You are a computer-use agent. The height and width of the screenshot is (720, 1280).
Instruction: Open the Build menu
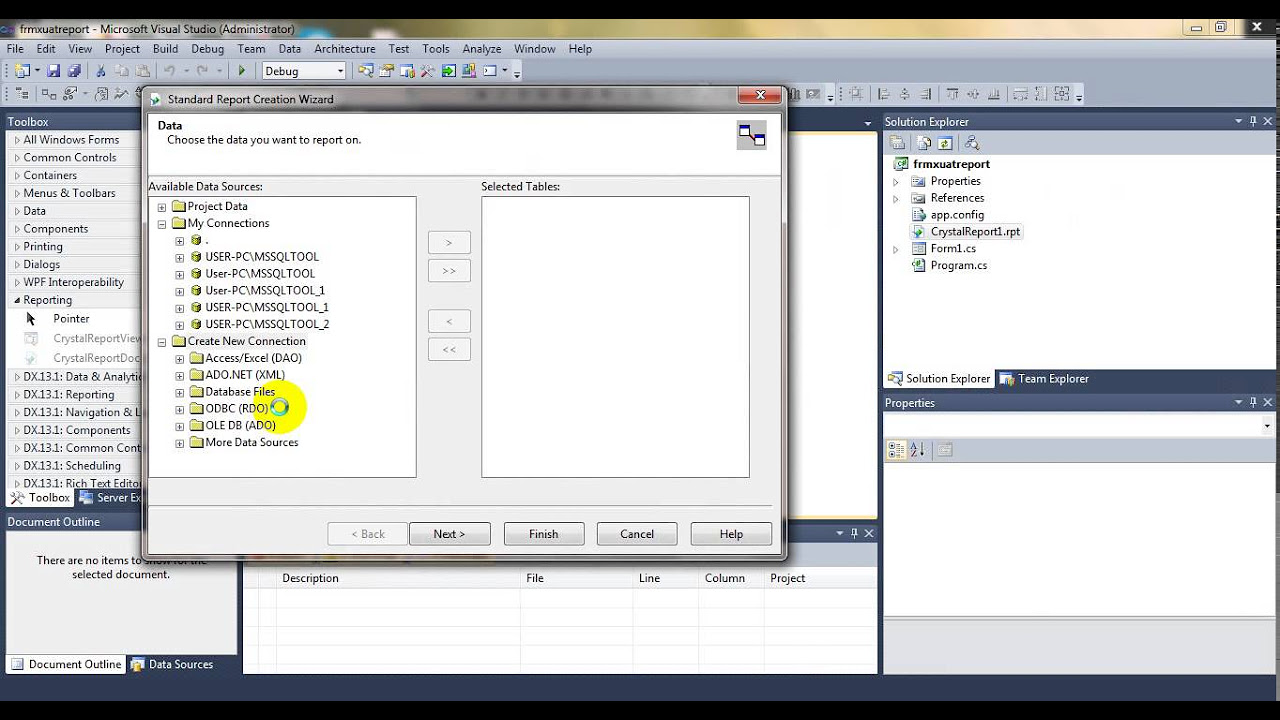point(165,48)
